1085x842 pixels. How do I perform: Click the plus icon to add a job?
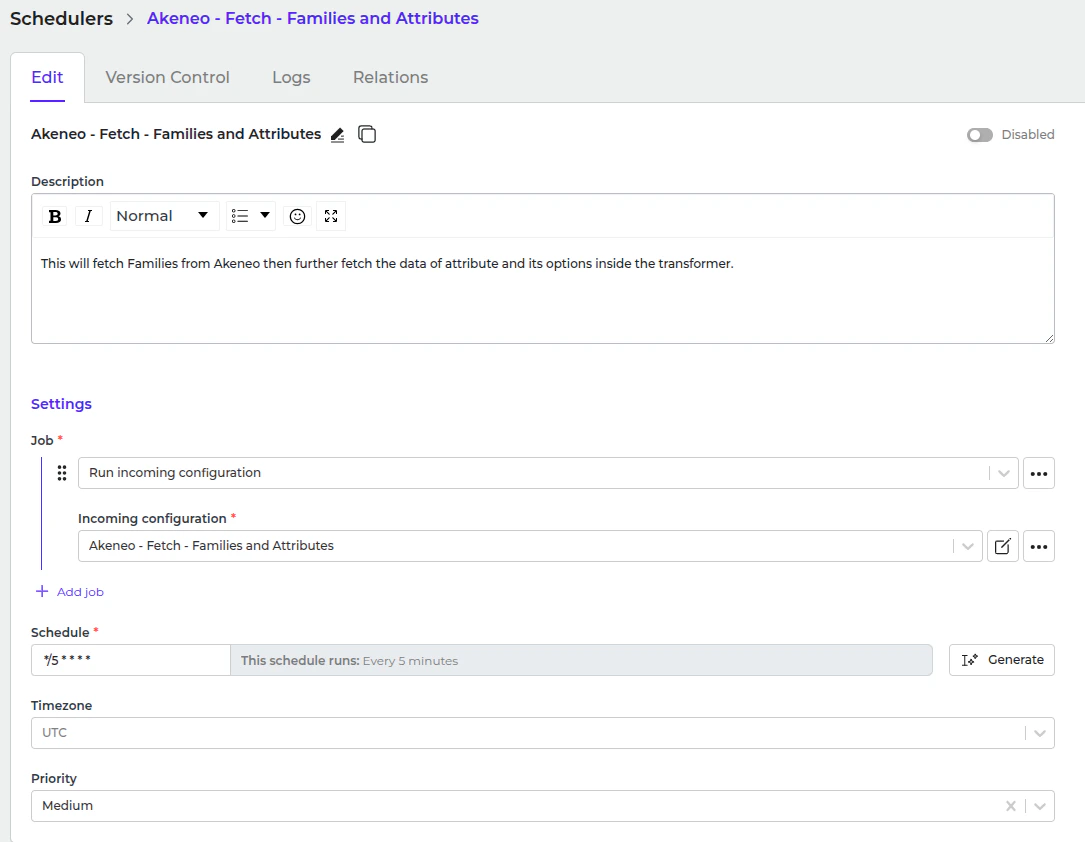click(x=42, y=592)
